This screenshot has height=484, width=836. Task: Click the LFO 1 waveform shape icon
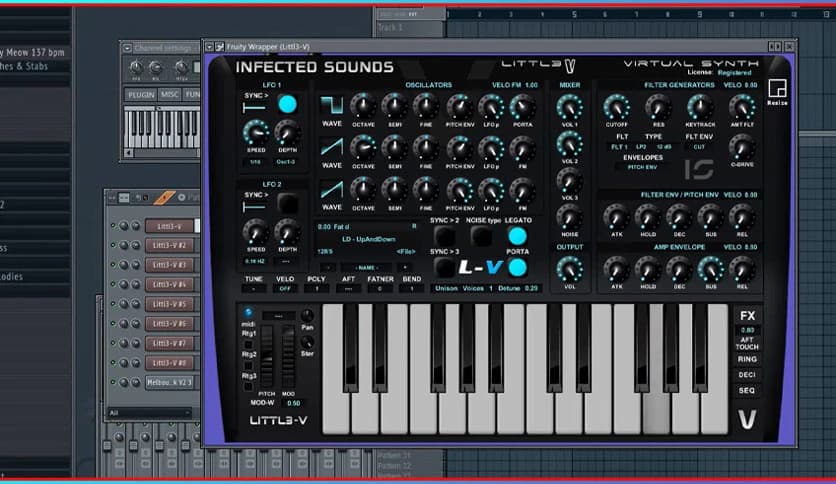pyautogui.click(x=254, y=108)
